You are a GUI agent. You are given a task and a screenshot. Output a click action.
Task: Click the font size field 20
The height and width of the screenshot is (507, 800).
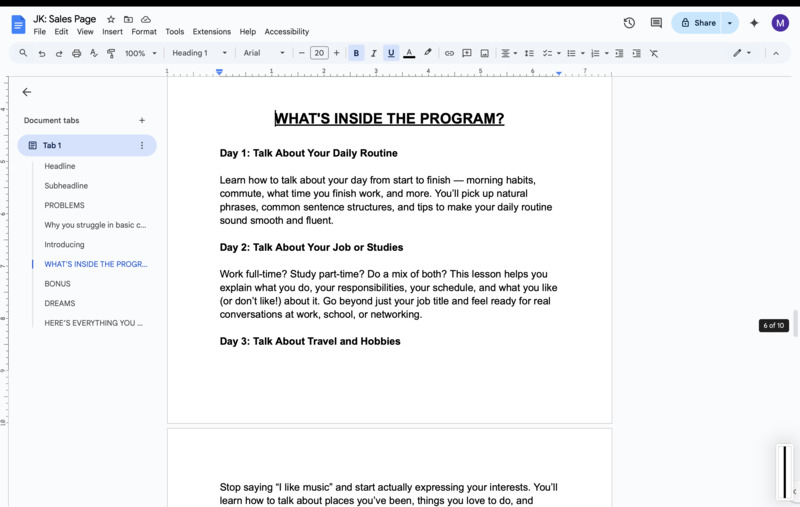click(319, 53)
